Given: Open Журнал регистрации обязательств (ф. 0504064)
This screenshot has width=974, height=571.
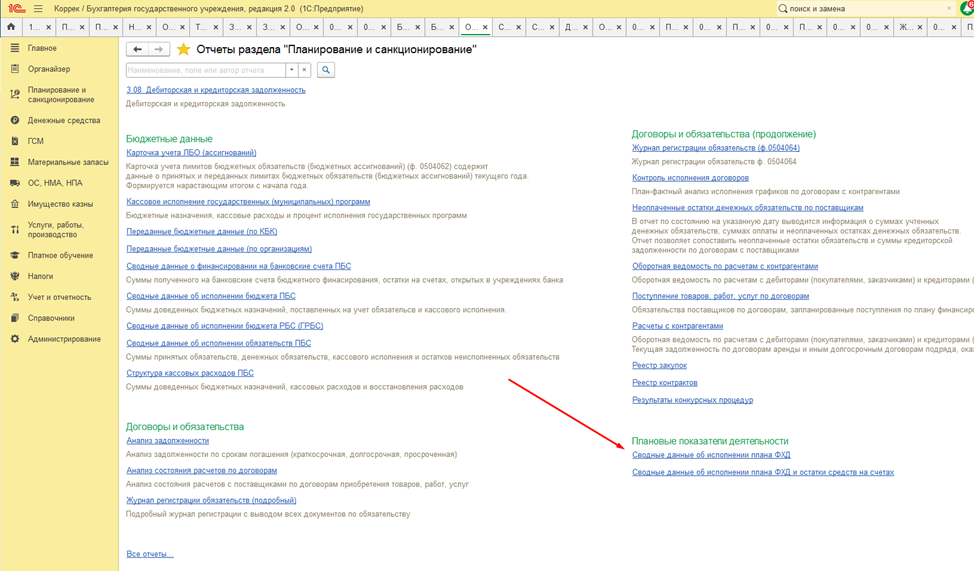Looking at the screenshot, I should coord(716,148).
